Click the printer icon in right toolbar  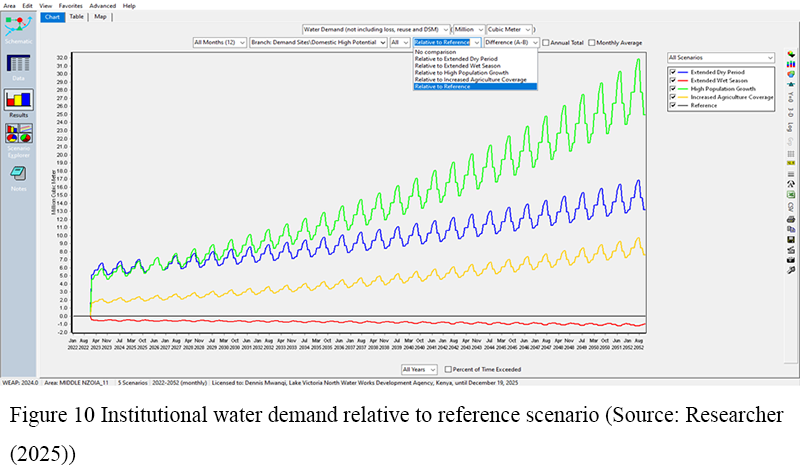coord(790,218)
